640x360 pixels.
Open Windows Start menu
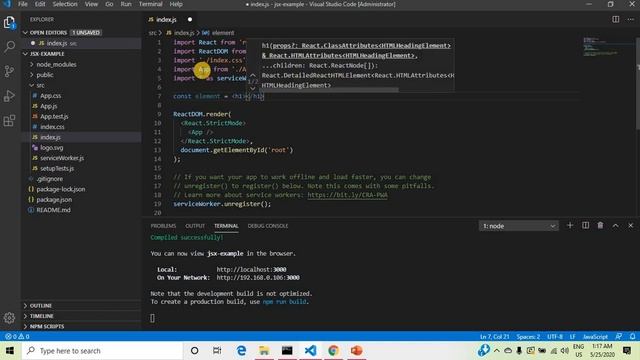point(10,351)
